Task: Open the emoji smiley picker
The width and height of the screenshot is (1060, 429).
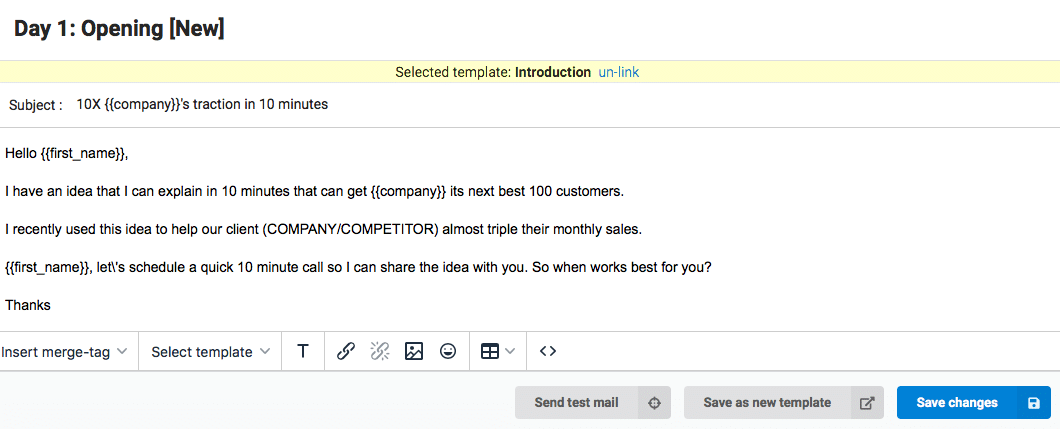Action: pyautogui.click(x=448, y=351)
